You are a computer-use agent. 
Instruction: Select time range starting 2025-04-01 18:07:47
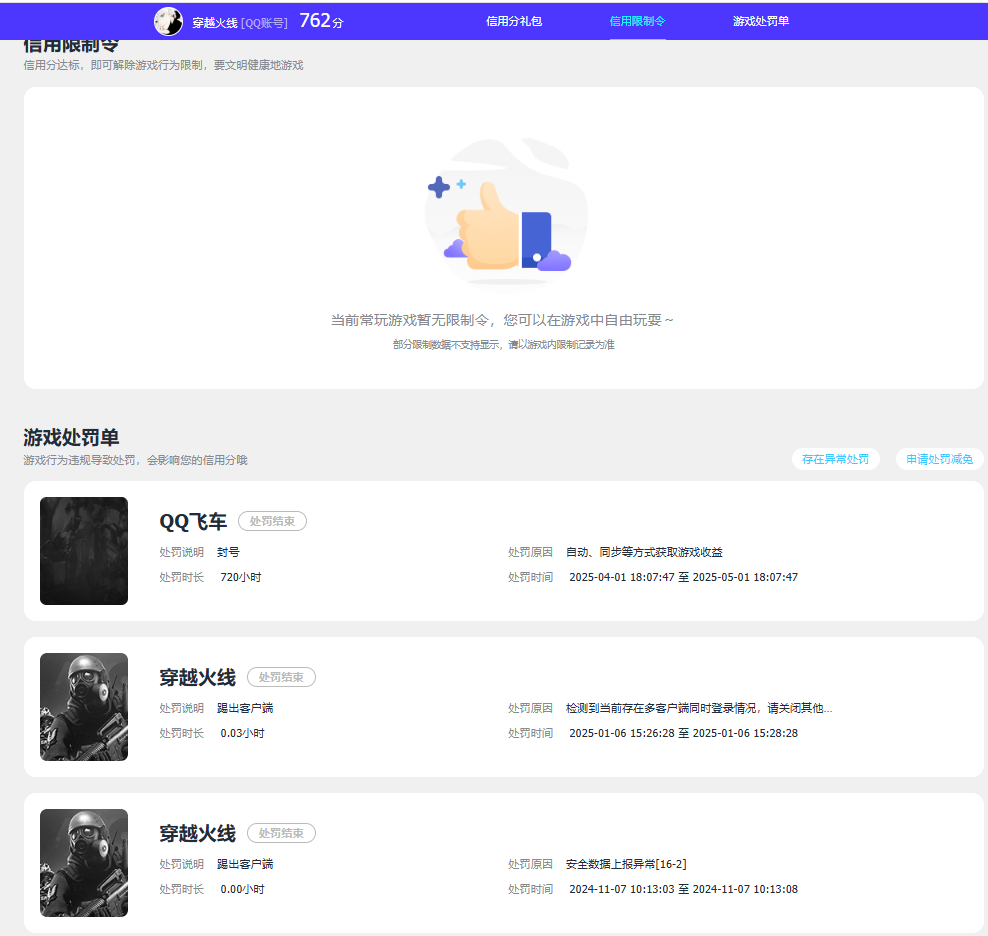click(x=683, y=577)
